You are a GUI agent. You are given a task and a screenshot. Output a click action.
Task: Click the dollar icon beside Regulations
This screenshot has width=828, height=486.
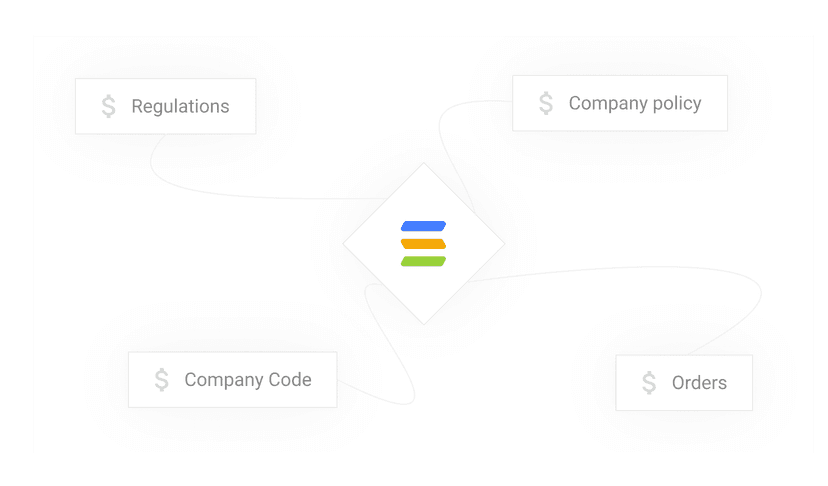click(109, 106)
